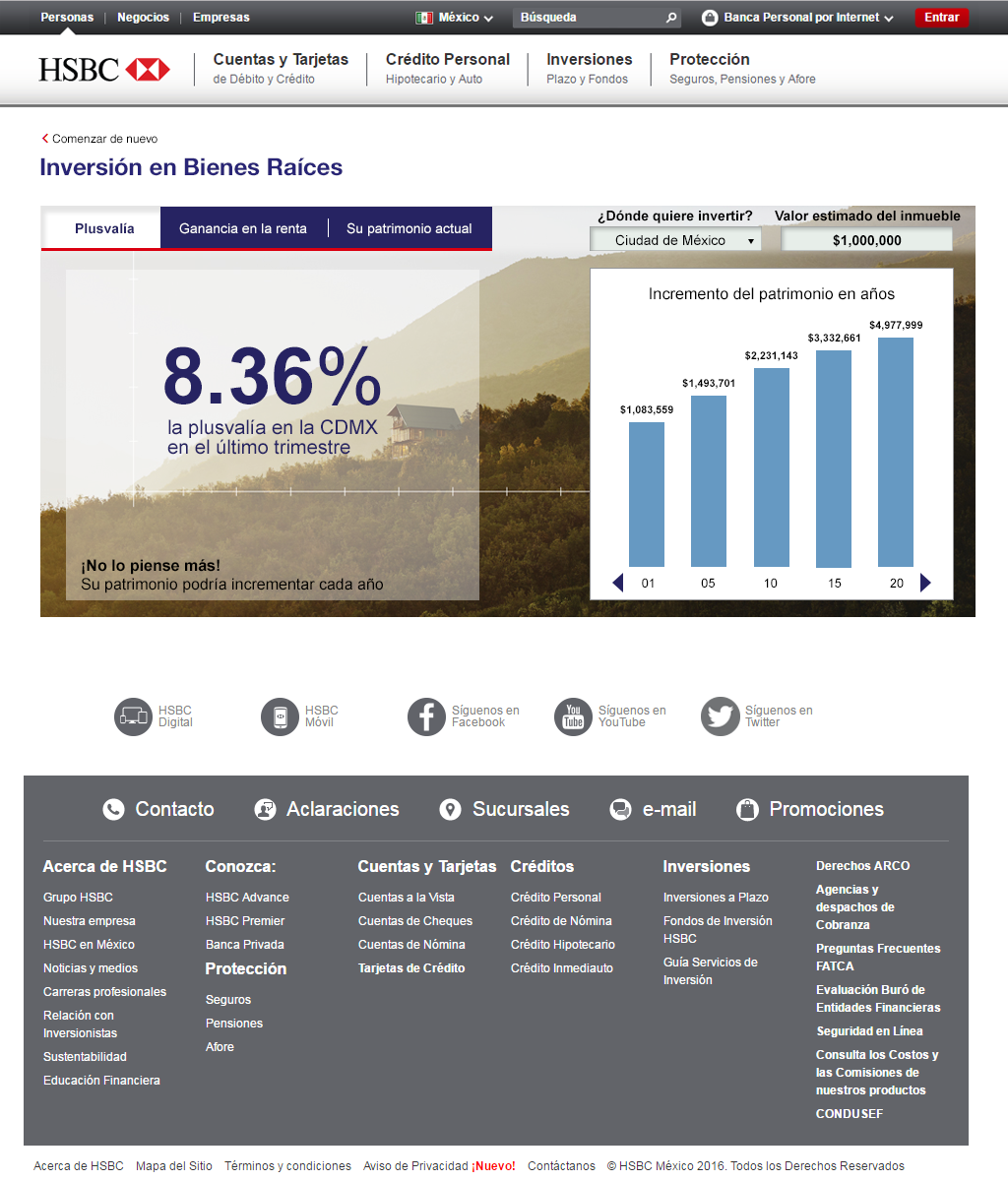Click the red back chevron beside Comenzar de nuevo
Image resolution: width=1008 pixels, height=1181 pixels.
click(x=45, y=139)
